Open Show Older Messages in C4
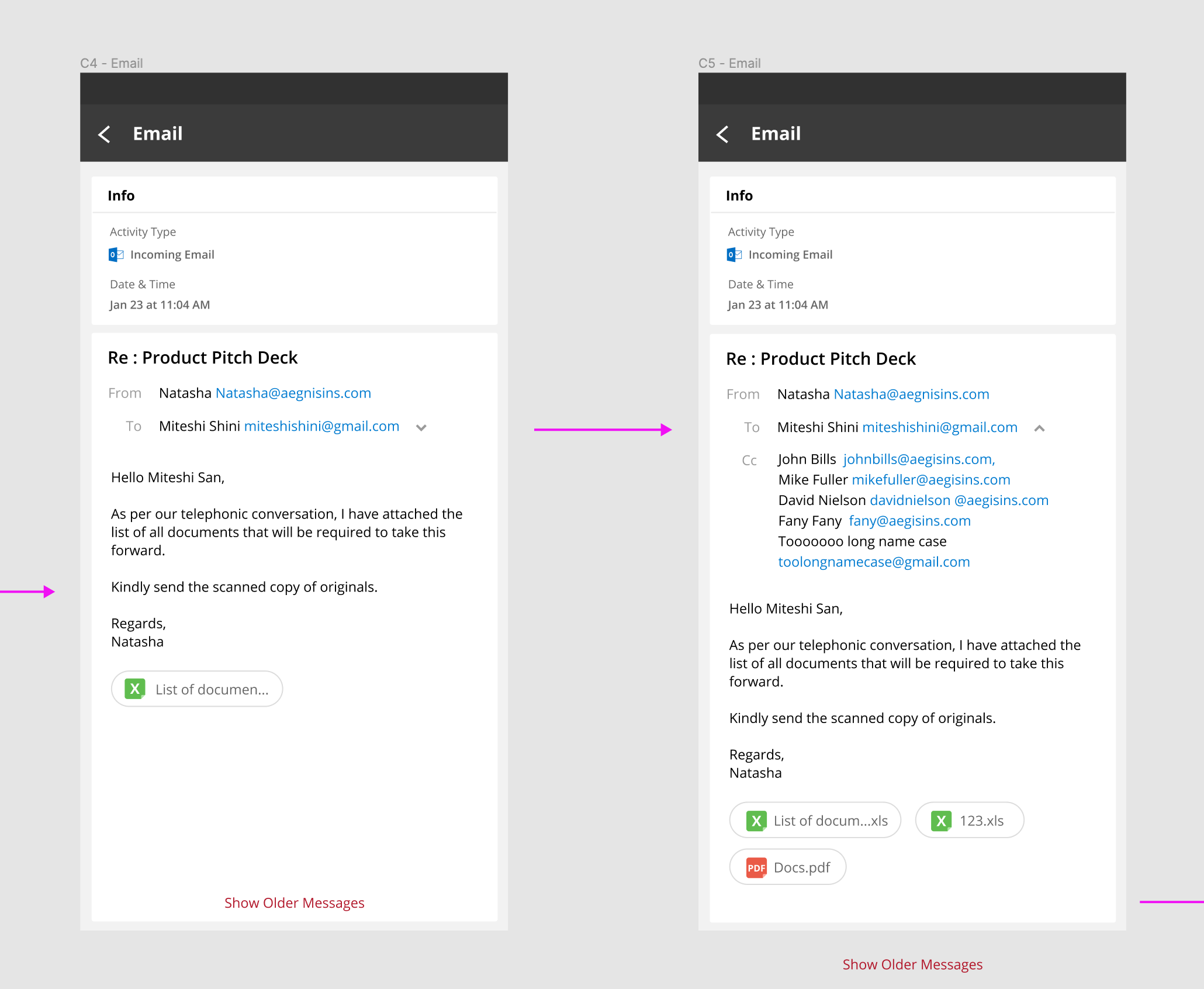This screenshot has height=989, width=1204. [294, 903]
